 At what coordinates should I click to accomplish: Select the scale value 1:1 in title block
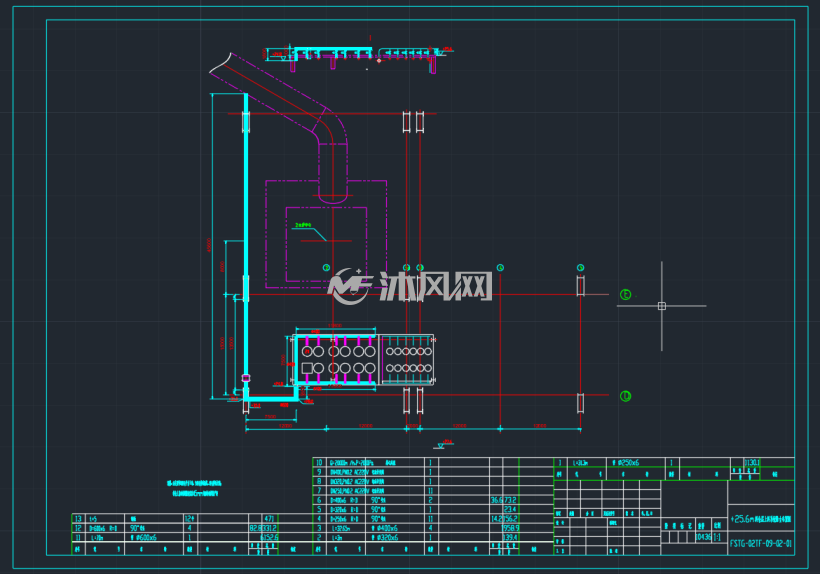pyautogui.click(x=717, y=537)
